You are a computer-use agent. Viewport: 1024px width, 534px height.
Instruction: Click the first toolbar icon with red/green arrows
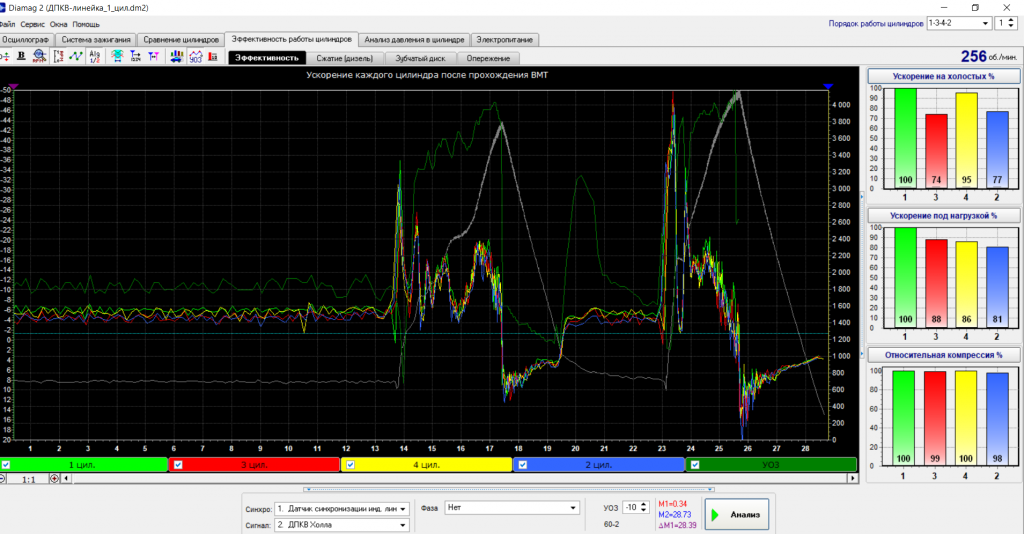[x=5, y=56]
